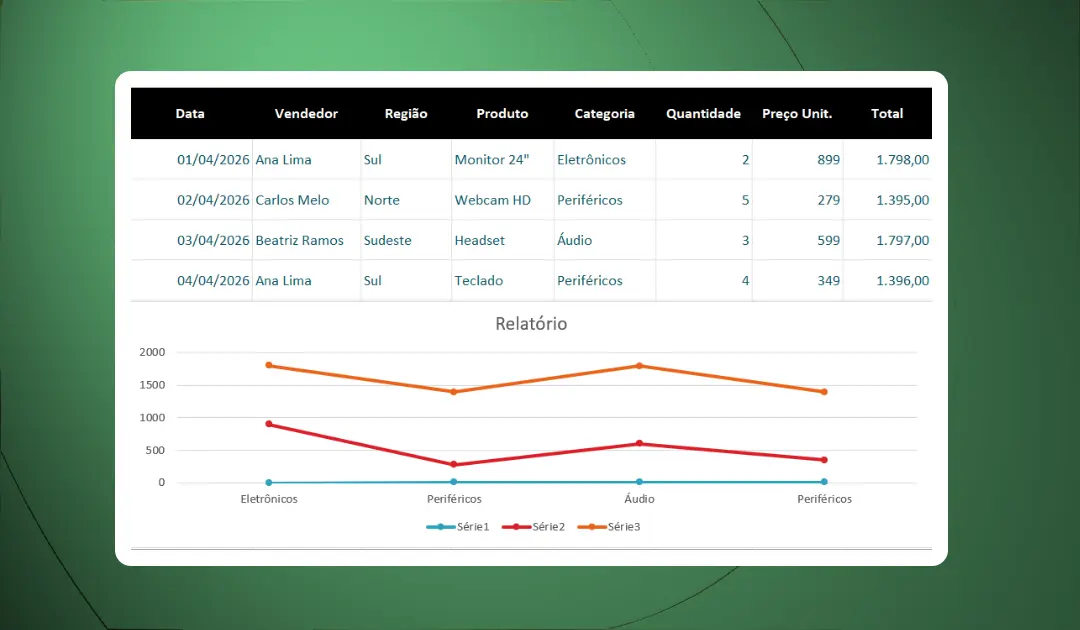Click the orange Série3 point above Áudio

639,366
